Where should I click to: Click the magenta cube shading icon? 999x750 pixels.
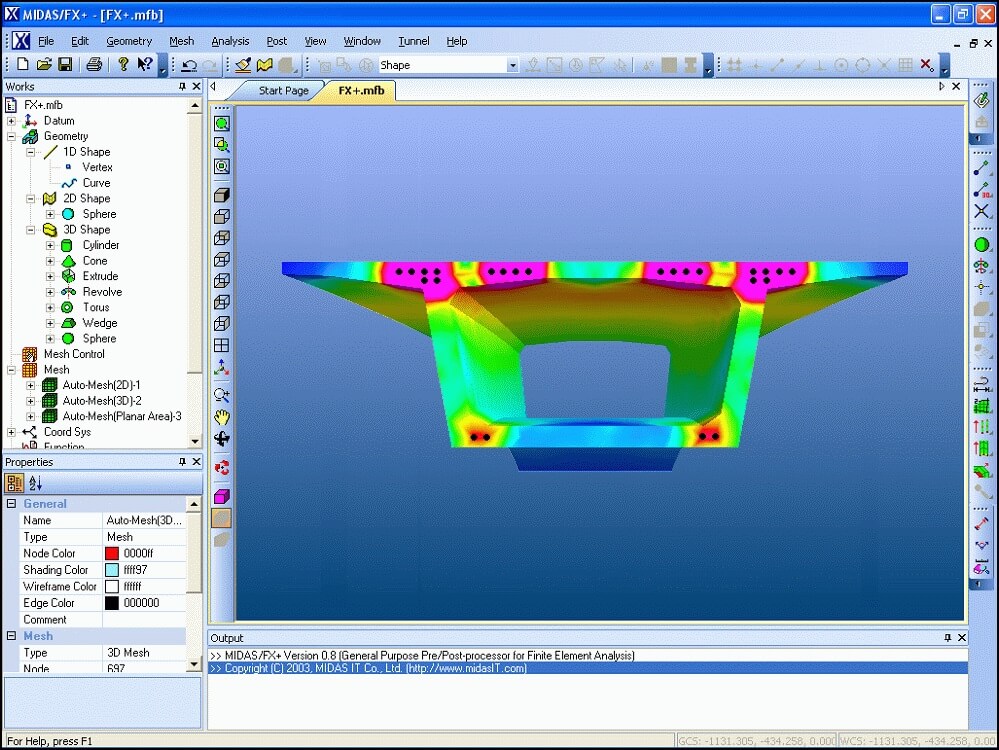coord(222,497)
